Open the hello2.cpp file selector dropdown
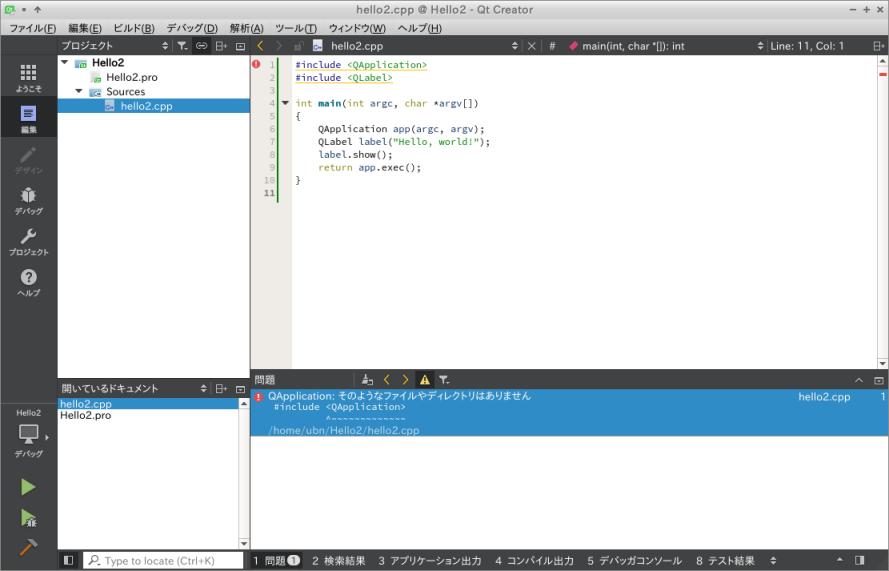 pyautogui.click(x=515, y=46)
